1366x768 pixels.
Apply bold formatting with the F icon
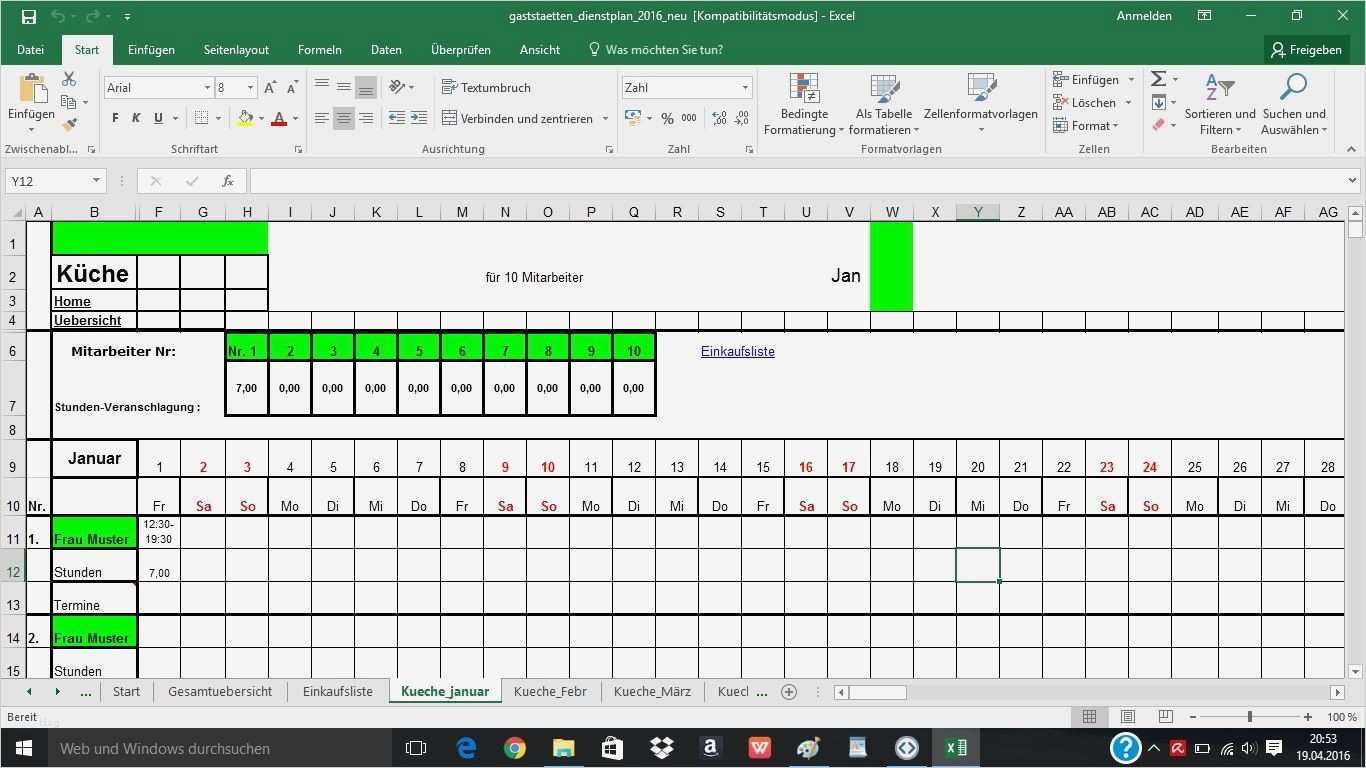point(113,118)
